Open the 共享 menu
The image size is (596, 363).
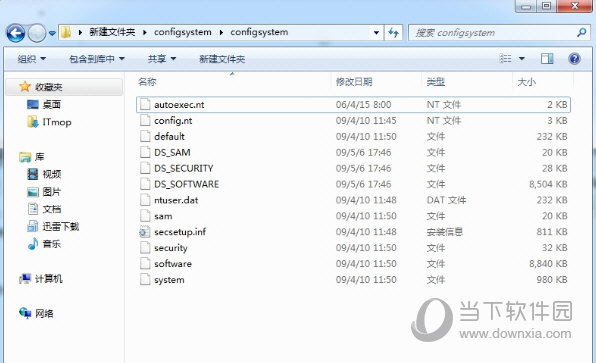tap(162, 59)
